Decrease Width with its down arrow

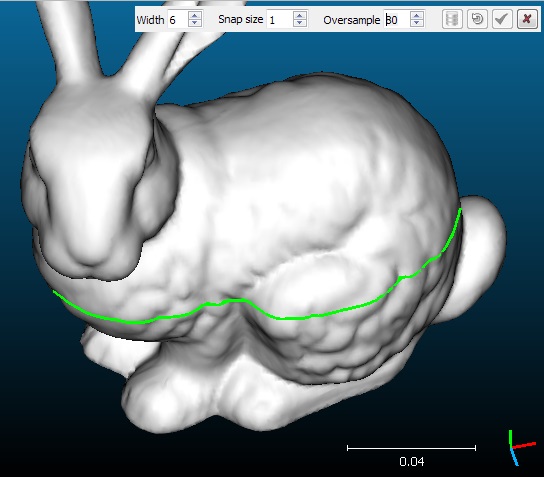[x=195, y=23]
